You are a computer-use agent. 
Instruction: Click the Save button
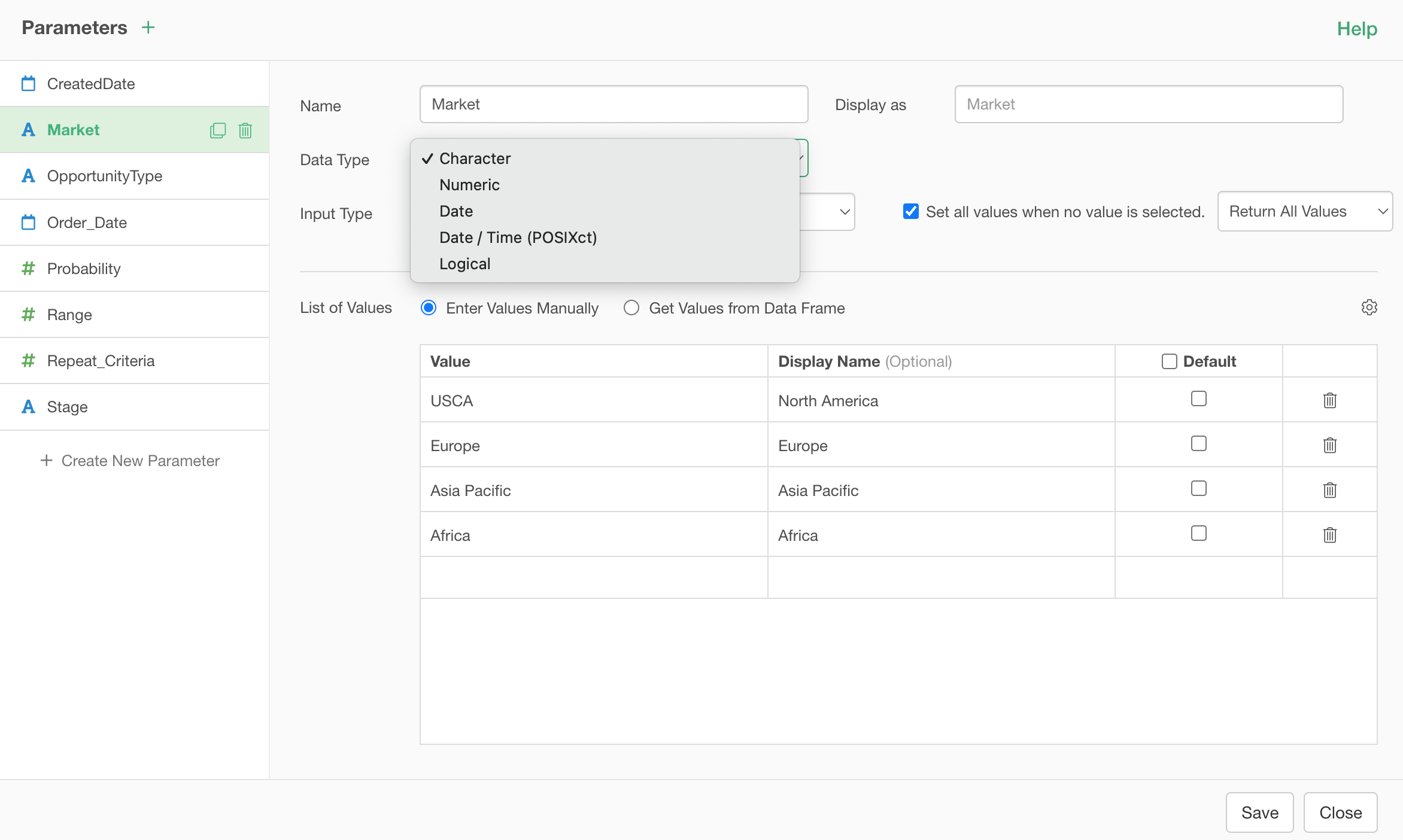pos(1259,812)
